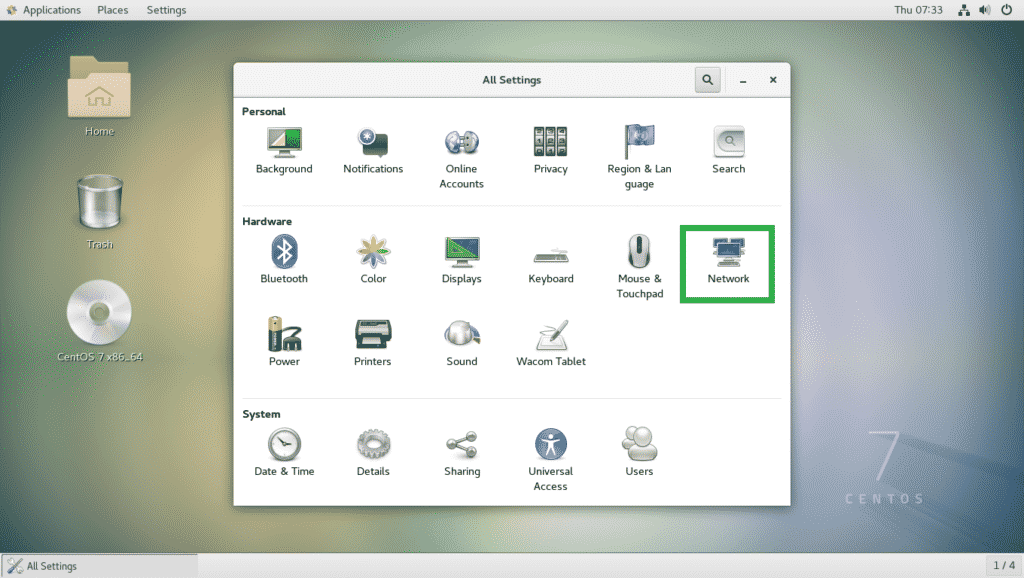This screenshot has width=1024, height=578.
Task: Click the search magnifier in the title bar
Action: (x=707, y=79)
